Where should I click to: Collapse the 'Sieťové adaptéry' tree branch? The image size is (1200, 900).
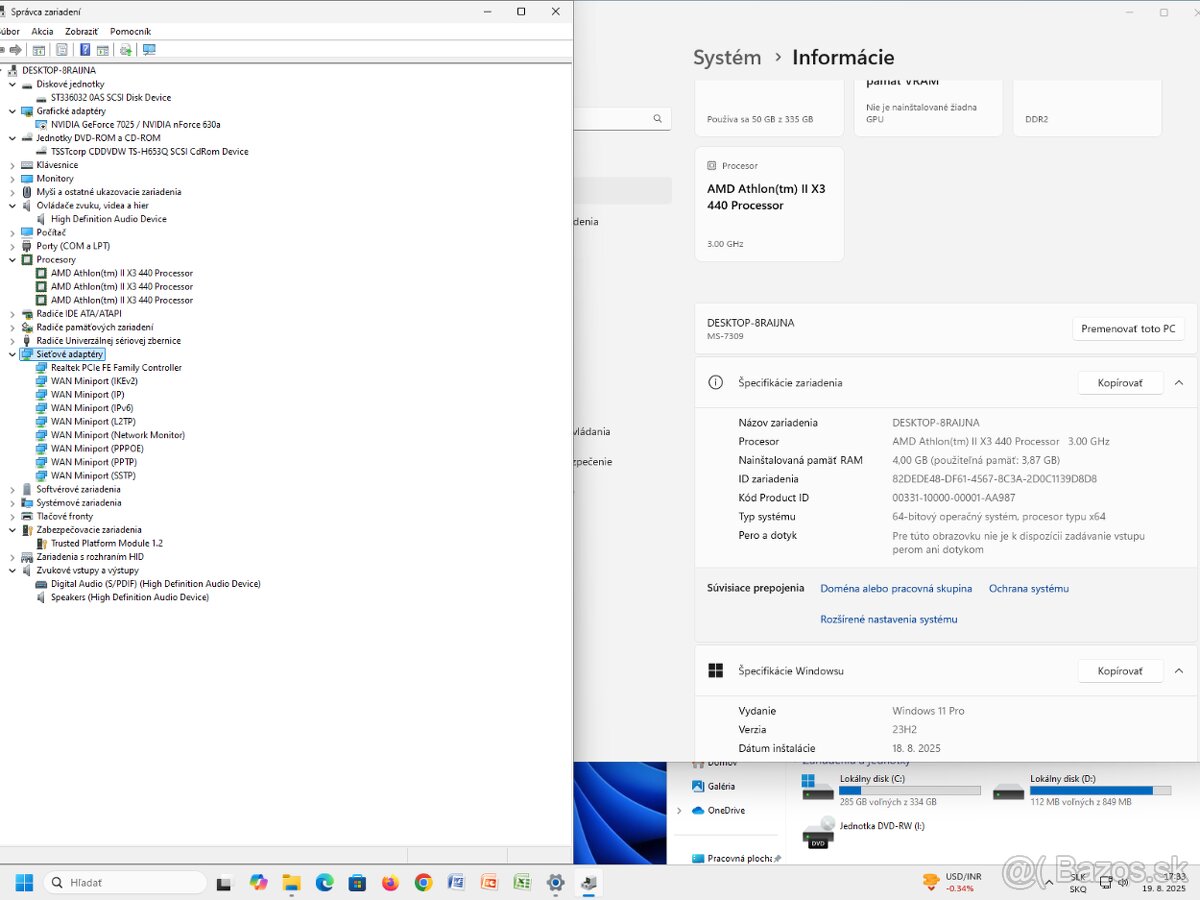point(12,353)
